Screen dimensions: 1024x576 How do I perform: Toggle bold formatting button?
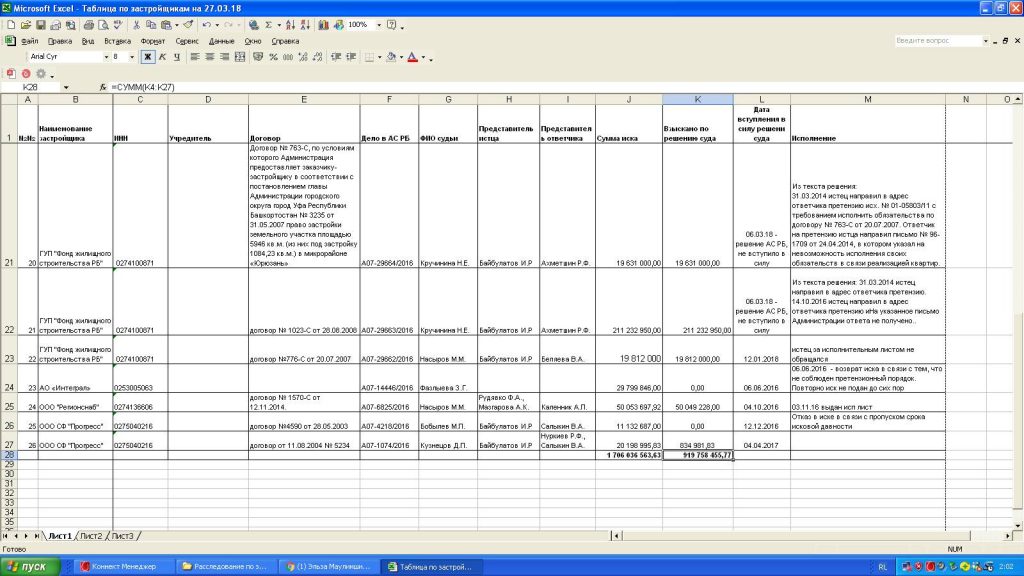pos(147,57)
